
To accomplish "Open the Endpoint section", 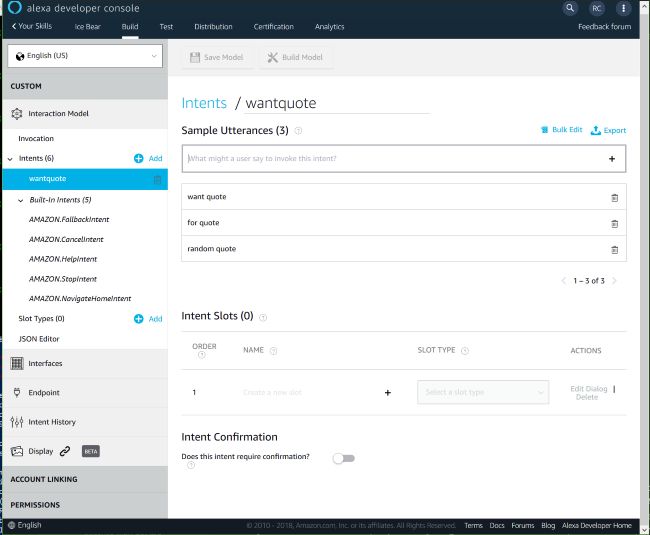I will pos(85,392).
